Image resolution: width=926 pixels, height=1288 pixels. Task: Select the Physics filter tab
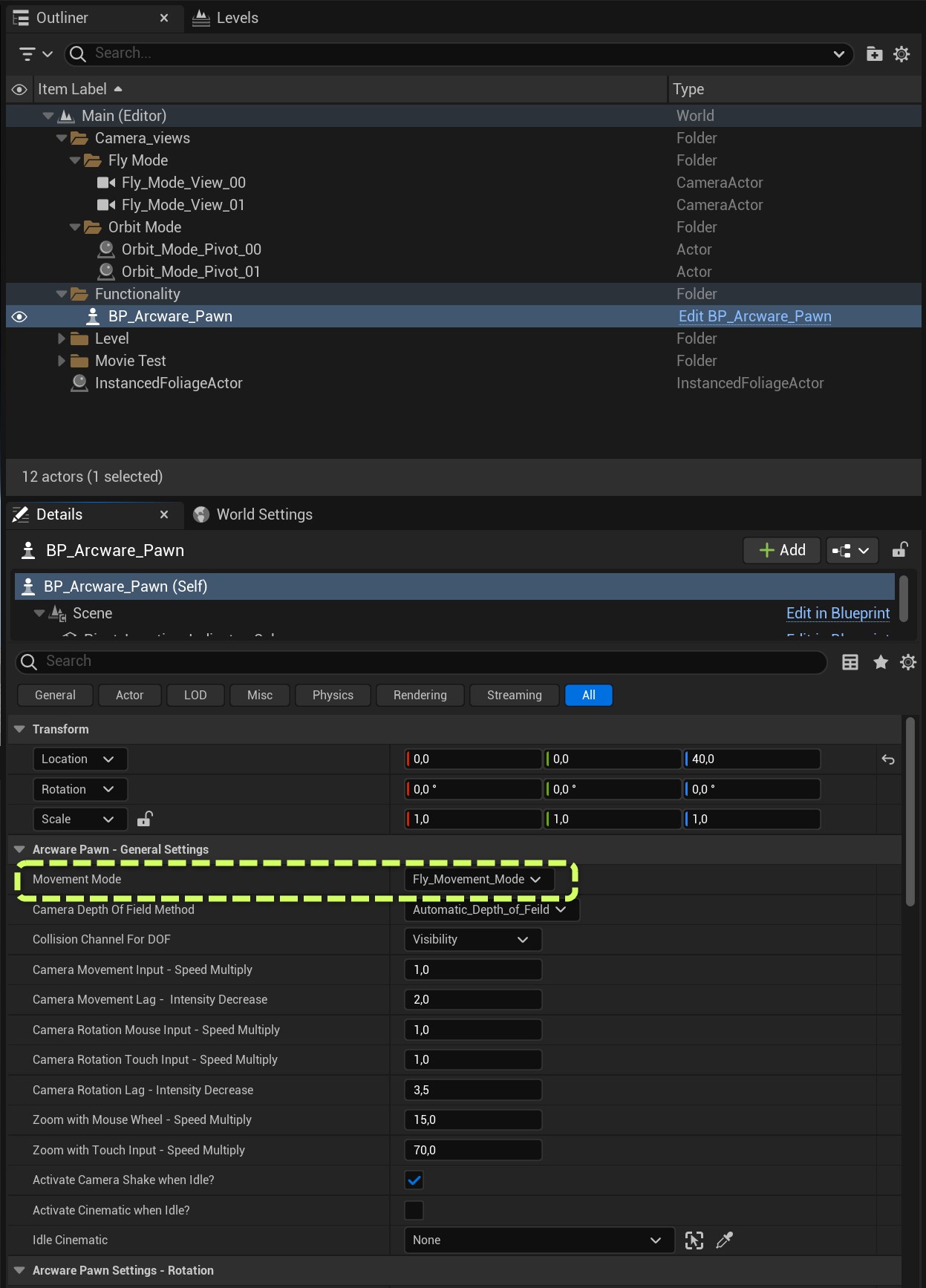click(333, 695)
